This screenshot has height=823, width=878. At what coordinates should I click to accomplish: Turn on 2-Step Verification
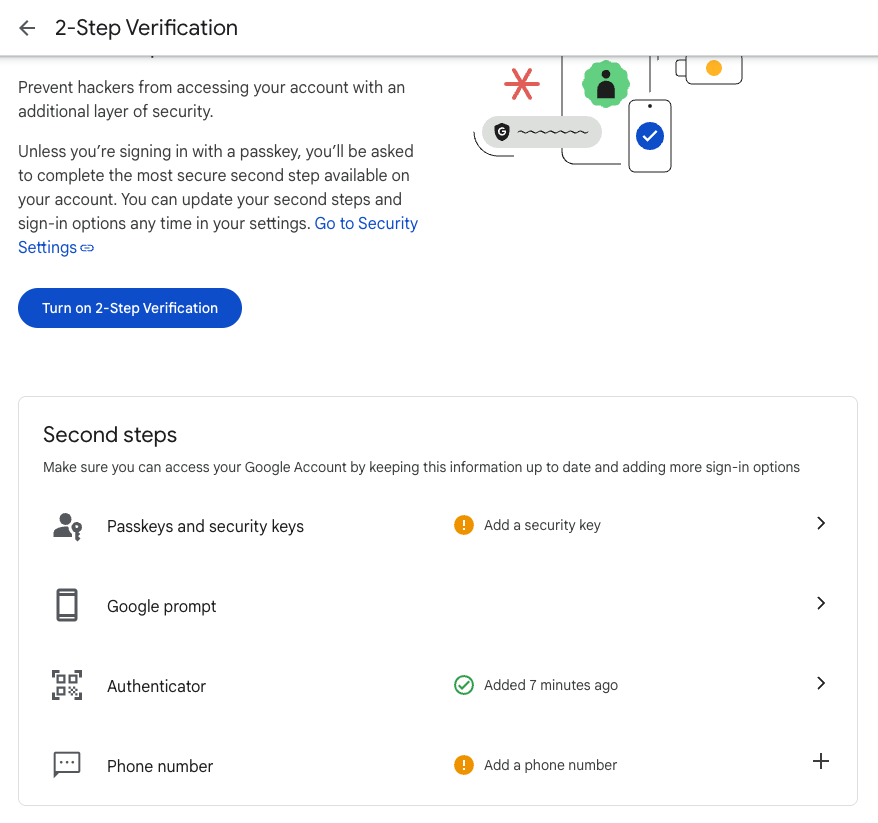130,308
